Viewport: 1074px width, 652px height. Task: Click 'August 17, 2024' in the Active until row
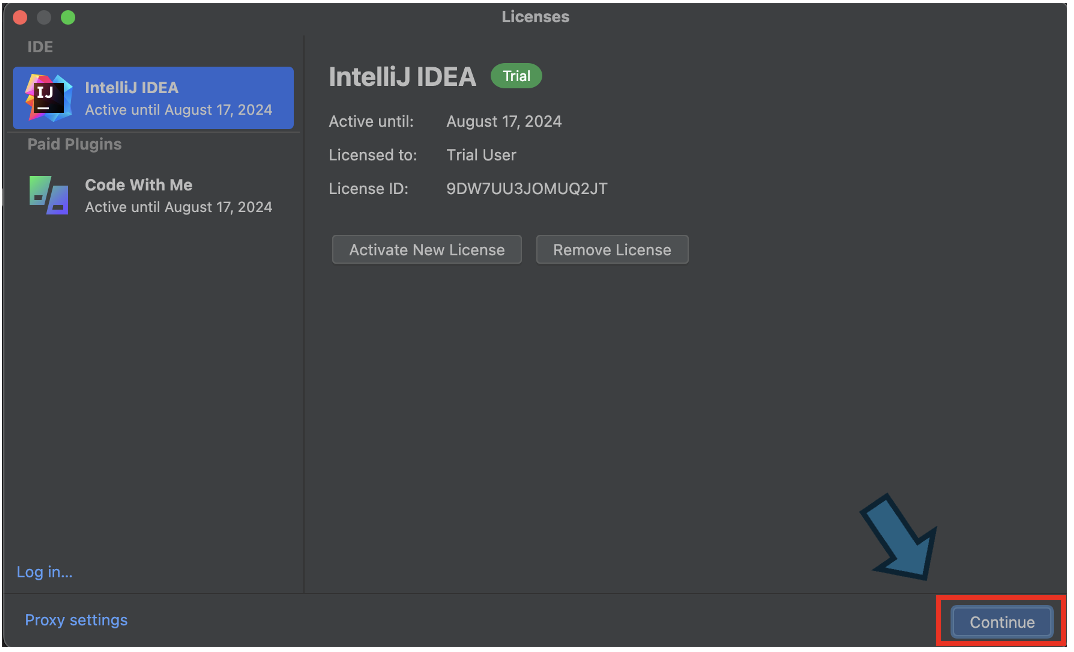[x=504, y=121]
